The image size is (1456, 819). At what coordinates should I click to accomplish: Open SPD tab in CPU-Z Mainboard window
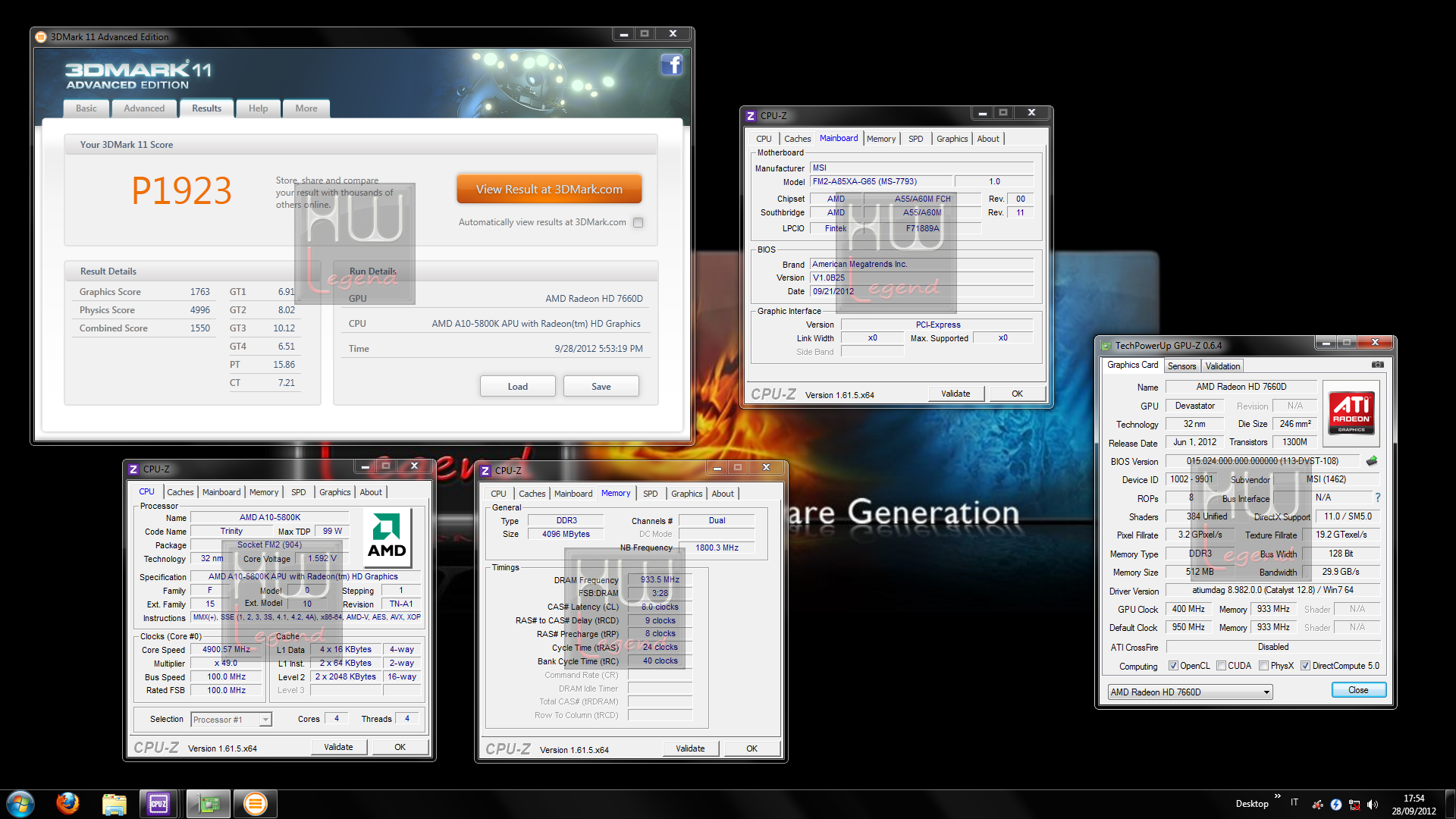point(915,139)
